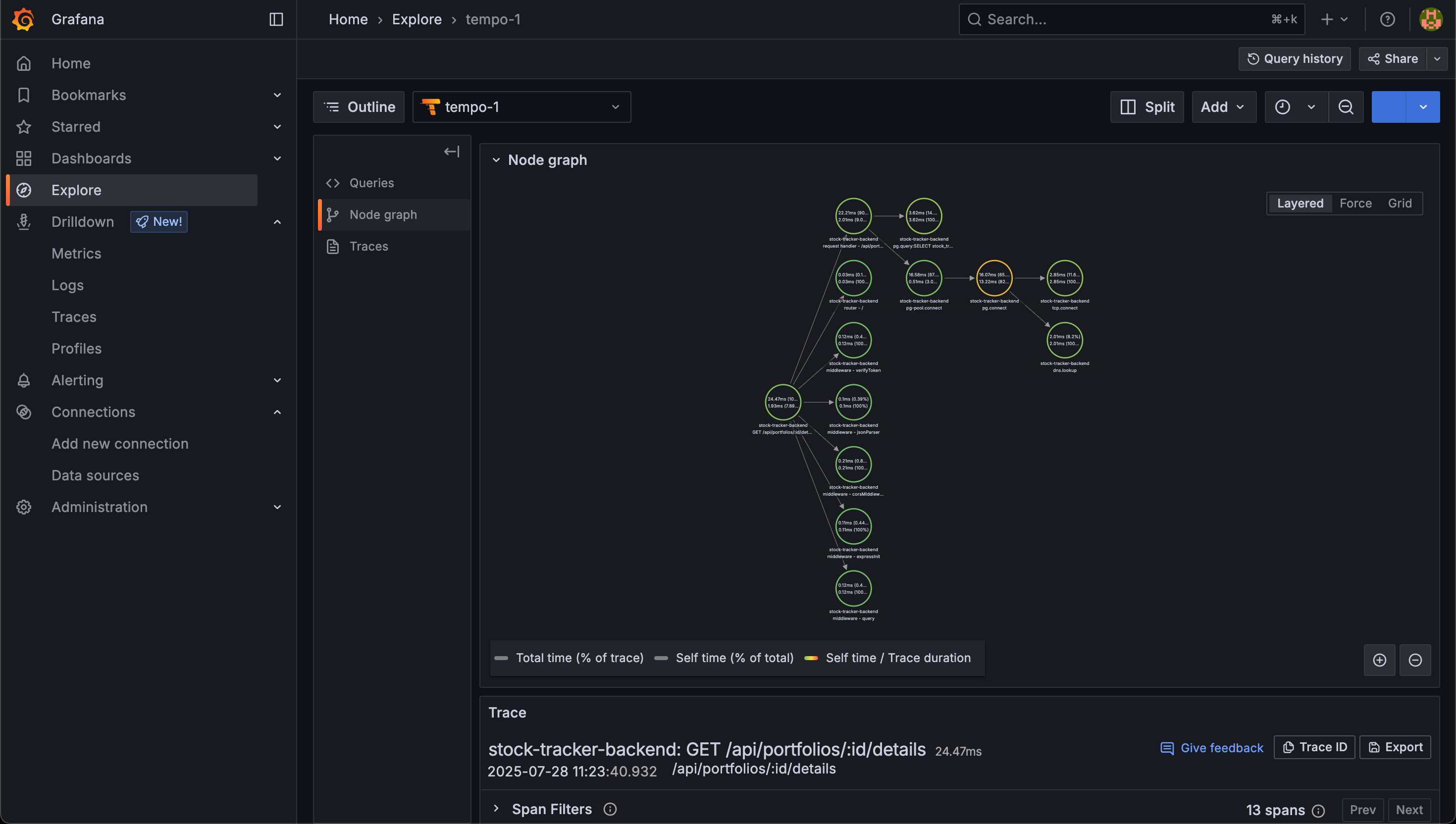The image size is (1456, 824).
Task: Click the Split view button
Action: pyautogui.click(x=1146, y=107)
